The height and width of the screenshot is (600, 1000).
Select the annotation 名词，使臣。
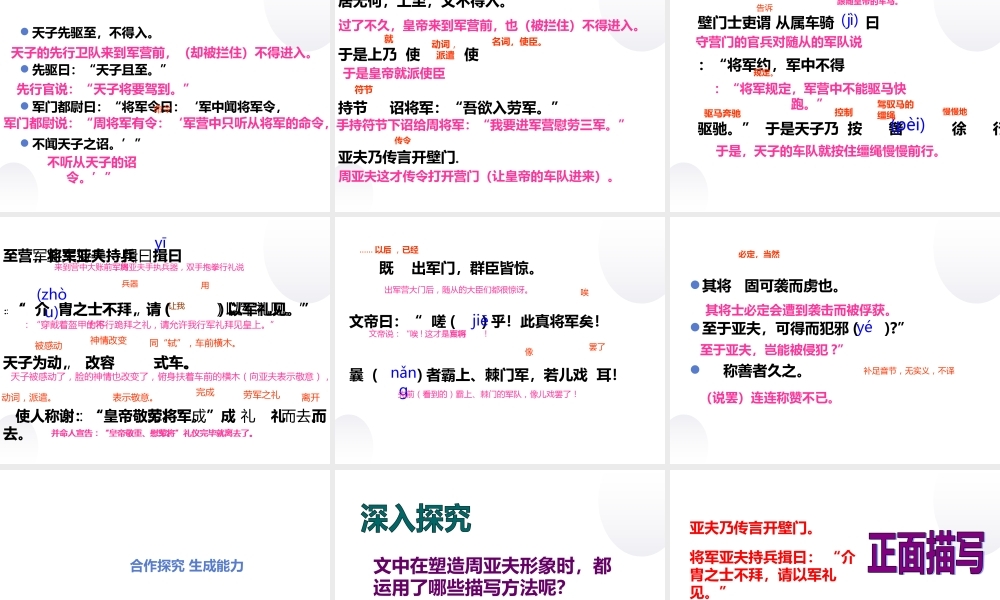click(517, 41)
